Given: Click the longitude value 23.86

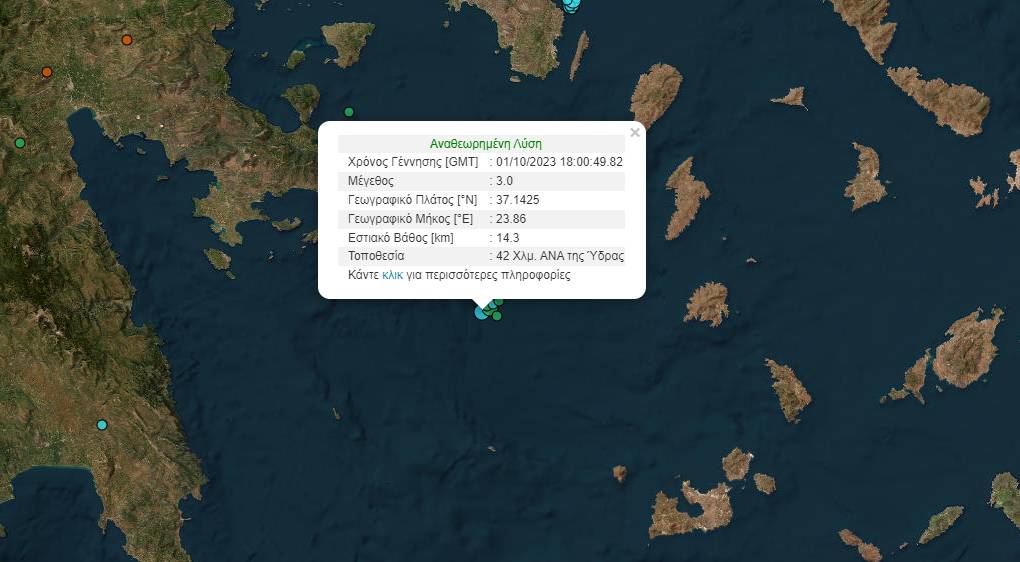Looking at the screenshot, I should click(510, 219).
